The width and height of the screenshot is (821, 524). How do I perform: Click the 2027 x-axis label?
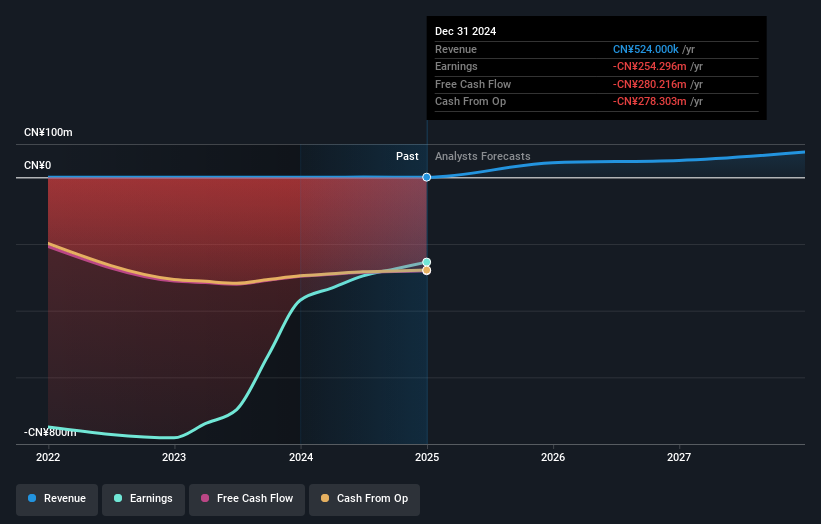(679, 458)
